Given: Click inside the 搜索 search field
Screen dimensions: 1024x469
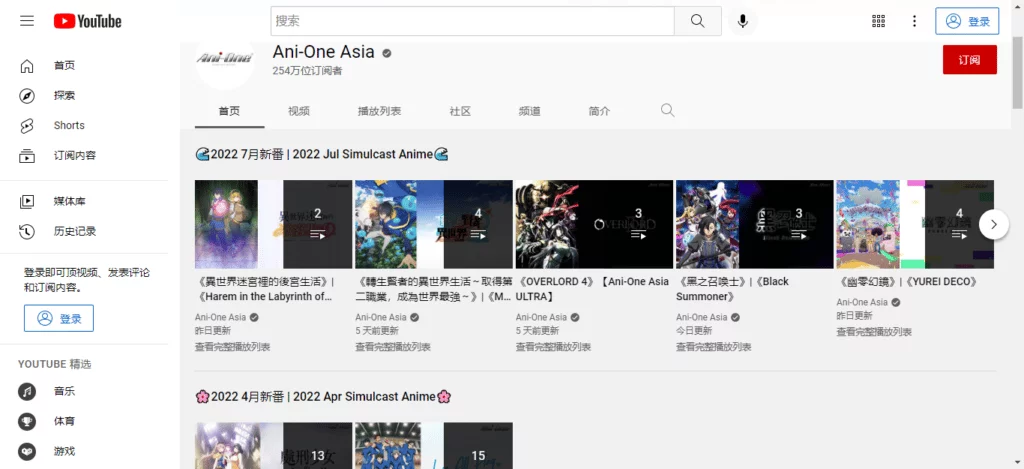Looking at the screenshot, I should pyautogui.click(x=473, y=21).
